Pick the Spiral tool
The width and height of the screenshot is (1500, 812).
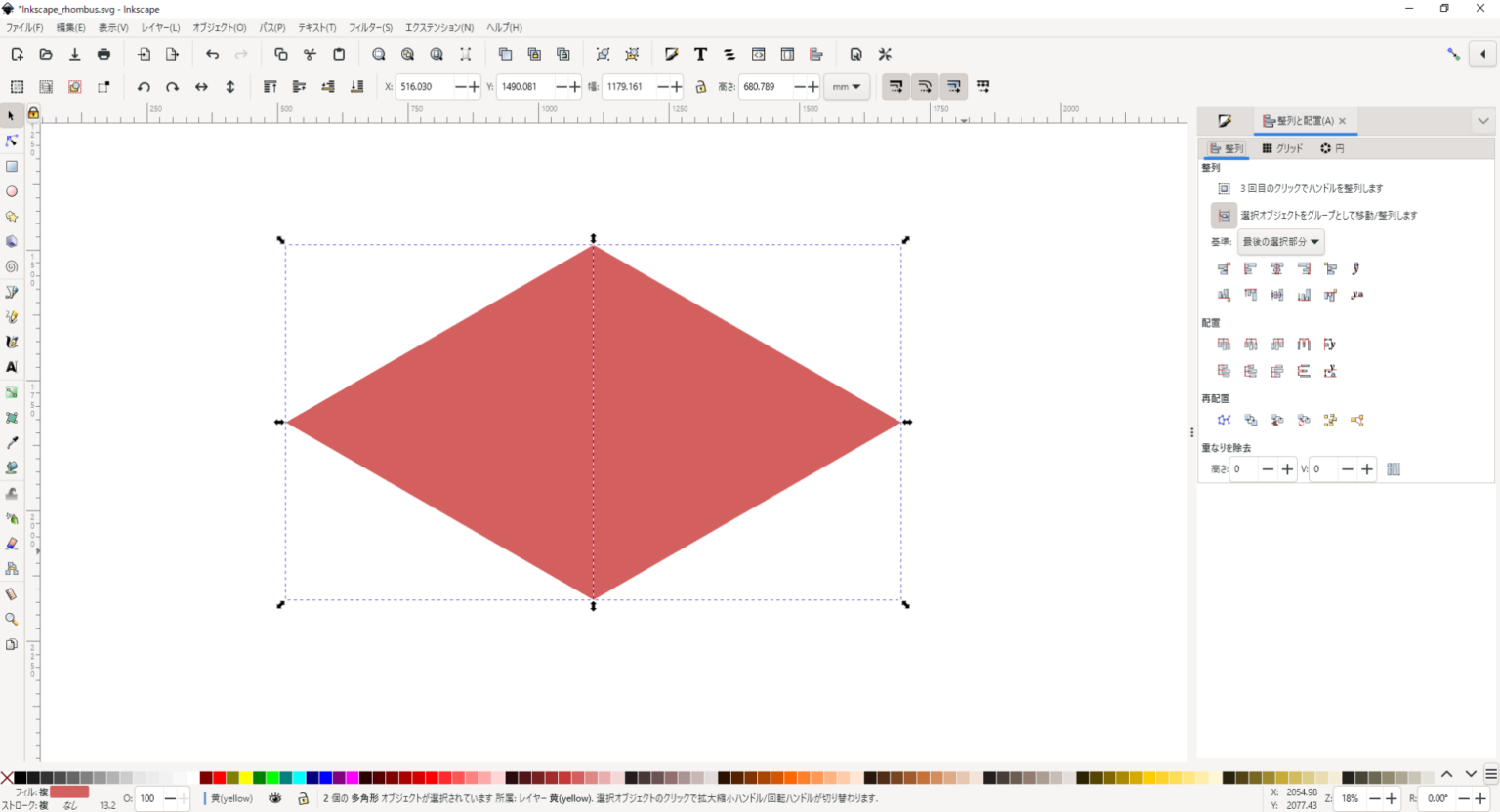[x=12, y=267]
